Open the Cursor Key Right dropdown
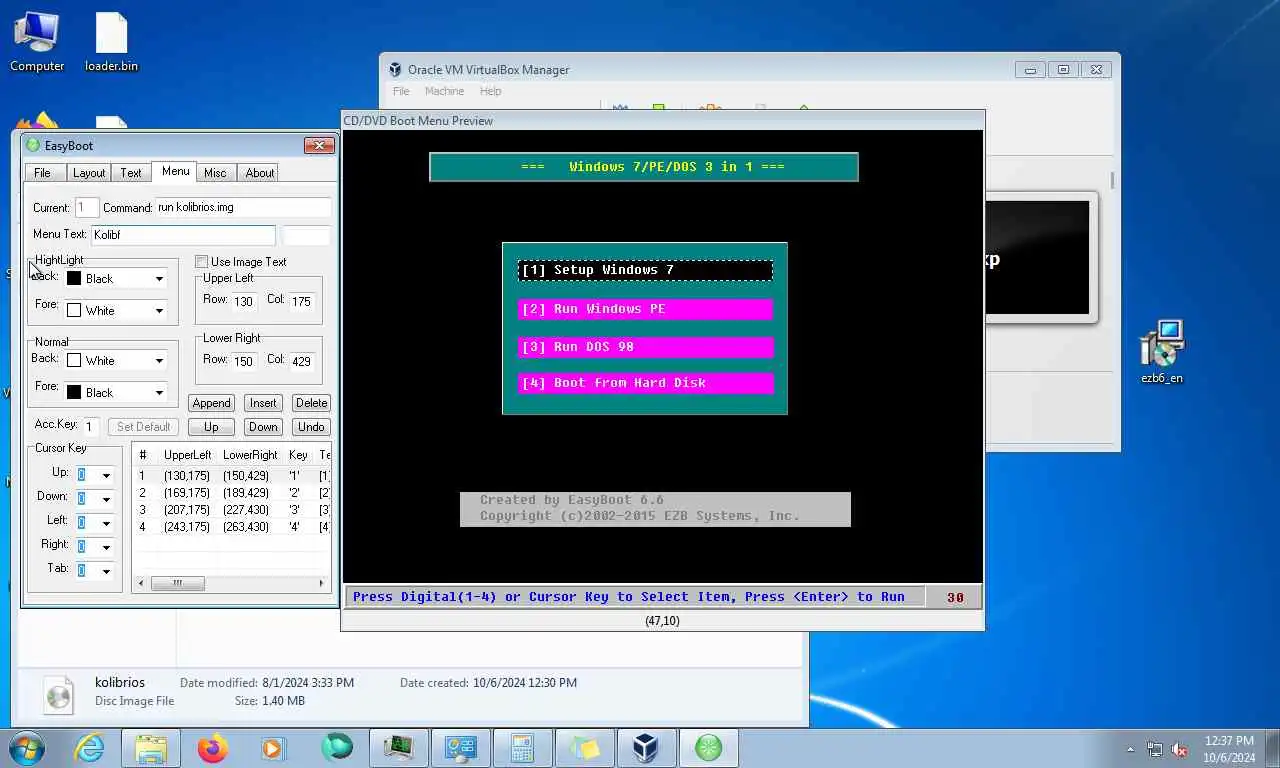The image size is (1280, 768). (106, 547)
